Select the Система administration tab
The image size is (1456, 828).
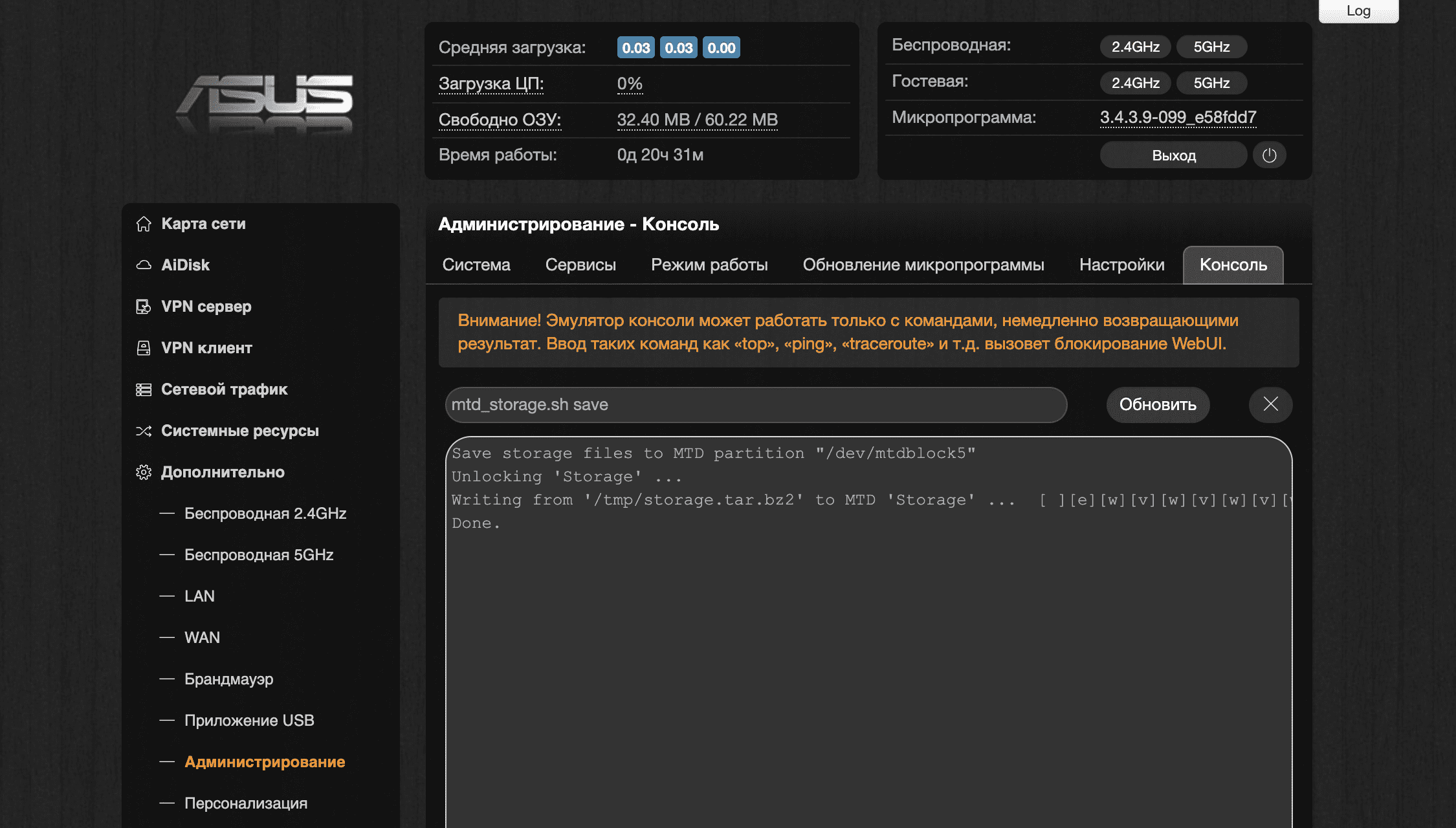(476, 264)
